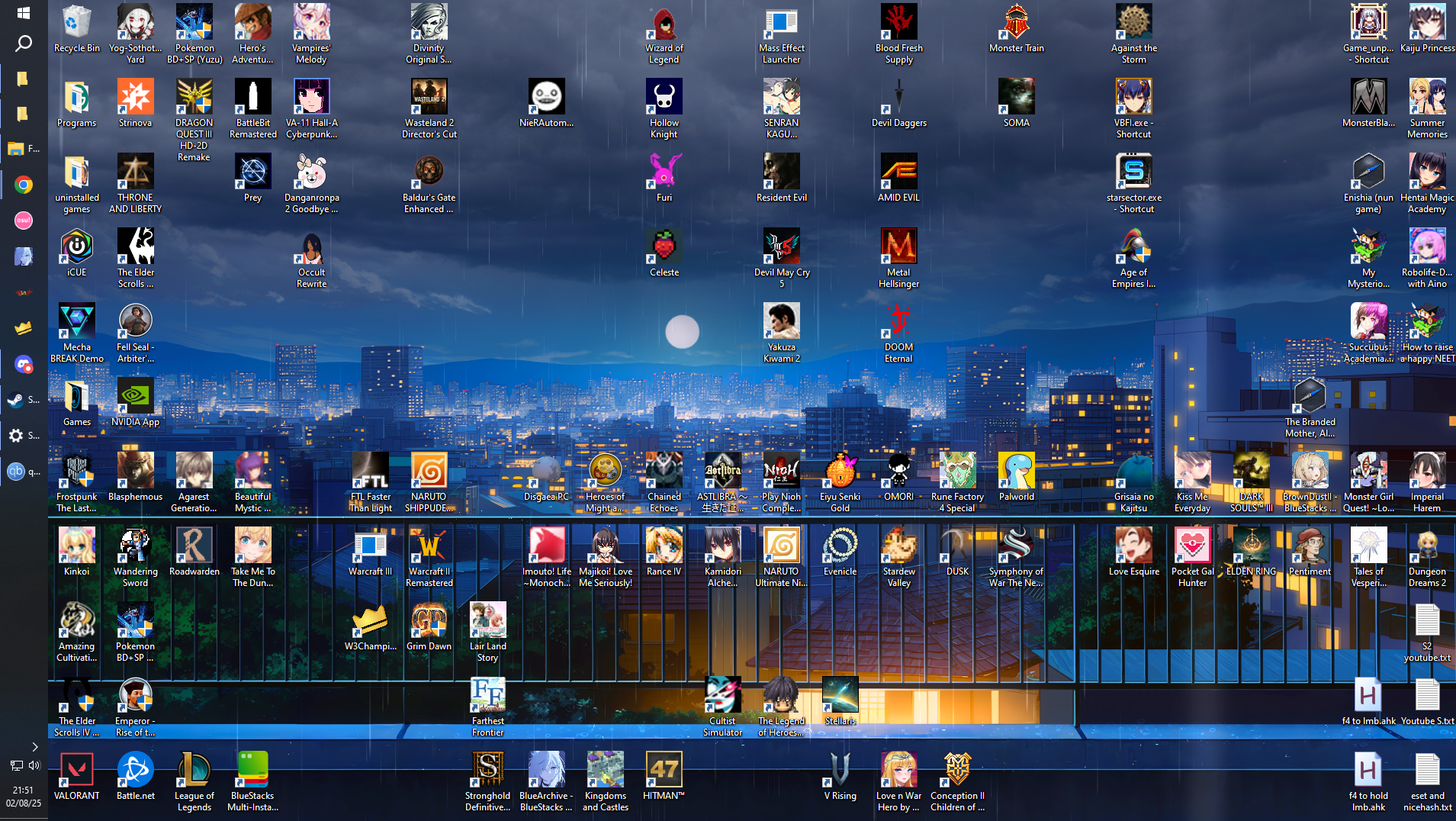Select the Palworld desktop icon
Image resolution: width=1456 pixels, height=821 pixels.
[1016, 478]
